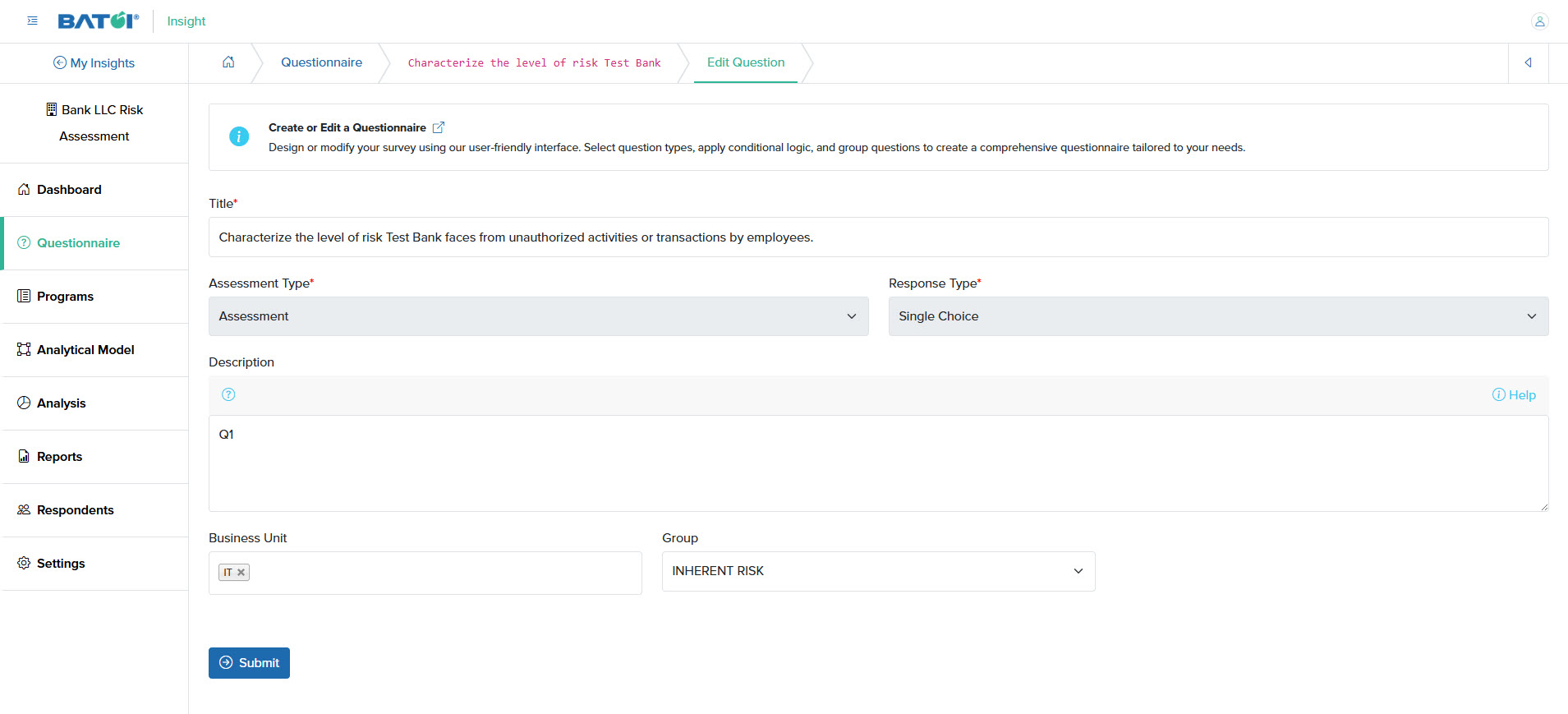Open the Create or Edit Questionnaire external link icon
This screenshot has height=714, width=1568.
pos(439,127)
